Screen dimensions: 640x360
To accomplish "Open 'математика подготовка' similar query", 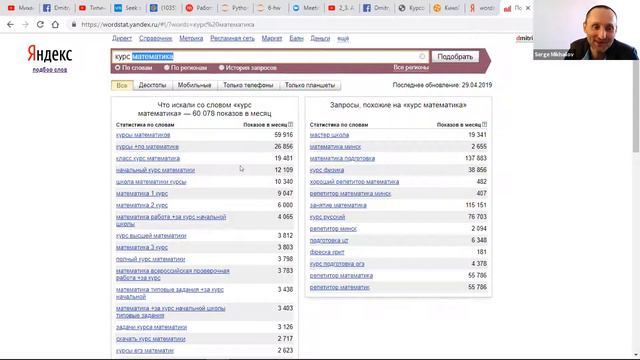I will 342,158.
